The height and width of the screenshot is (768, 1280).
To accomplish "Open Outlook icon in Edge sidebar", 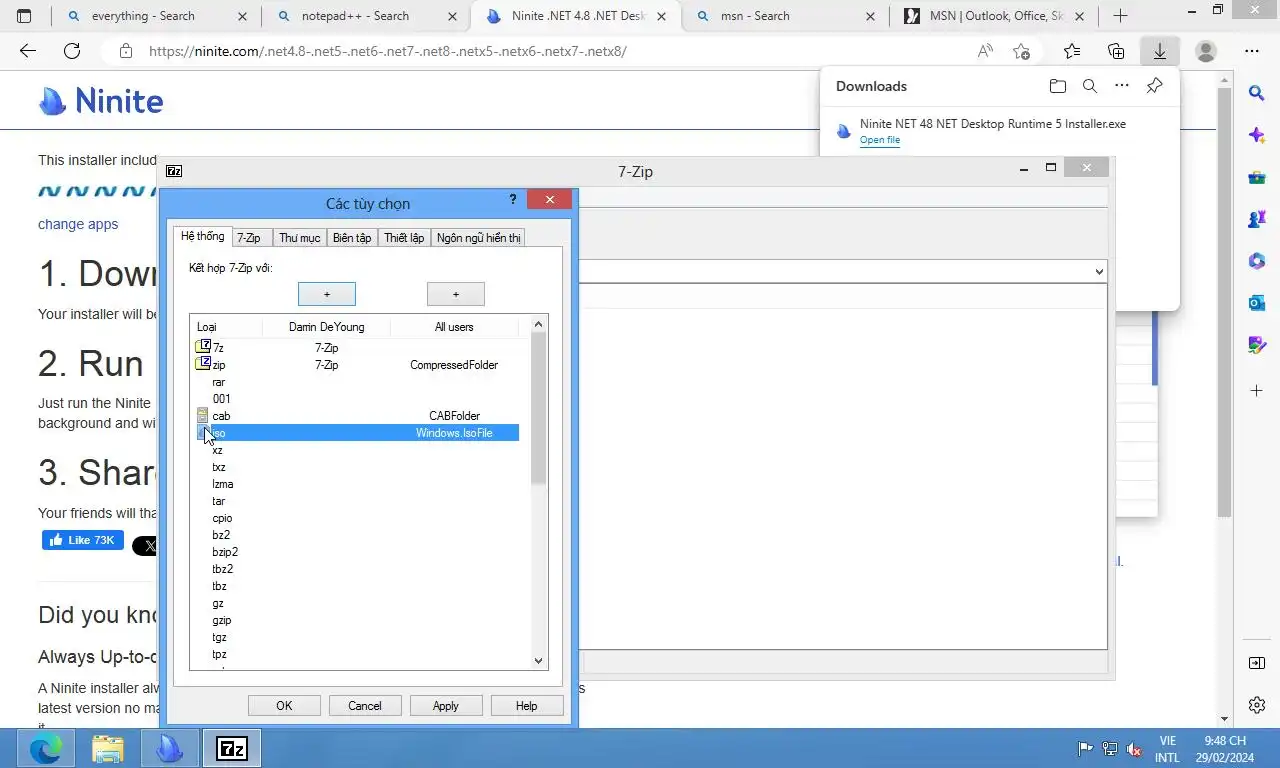I will click(1257, 302).
